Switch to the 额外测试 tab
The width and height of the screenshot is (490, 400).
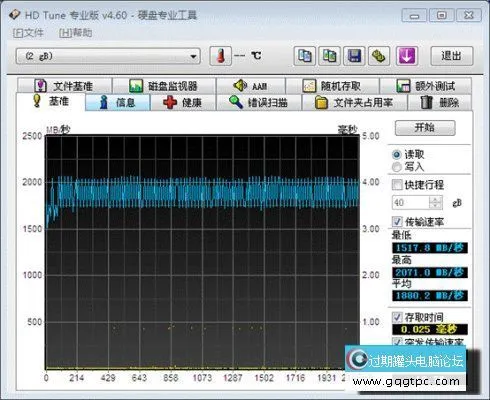coord(426,86)
